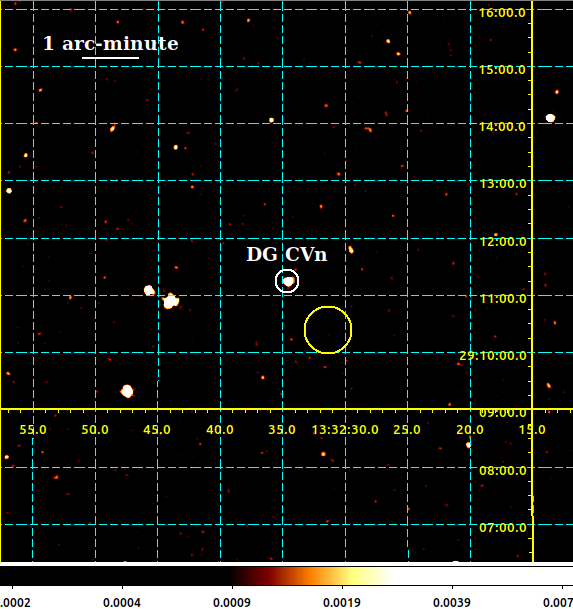Click the white scale bar line
The height and width of the screenshot is (609, 573).
point(111,58)
